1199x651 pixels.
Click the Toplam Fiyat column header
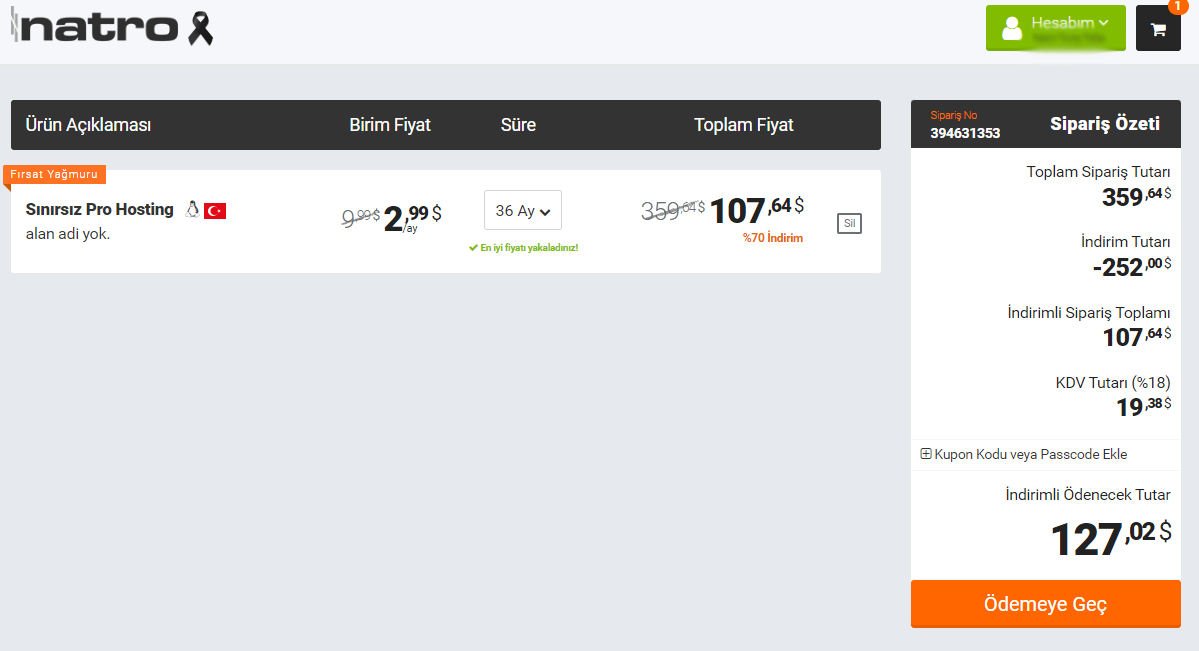[x=743, y=125]
